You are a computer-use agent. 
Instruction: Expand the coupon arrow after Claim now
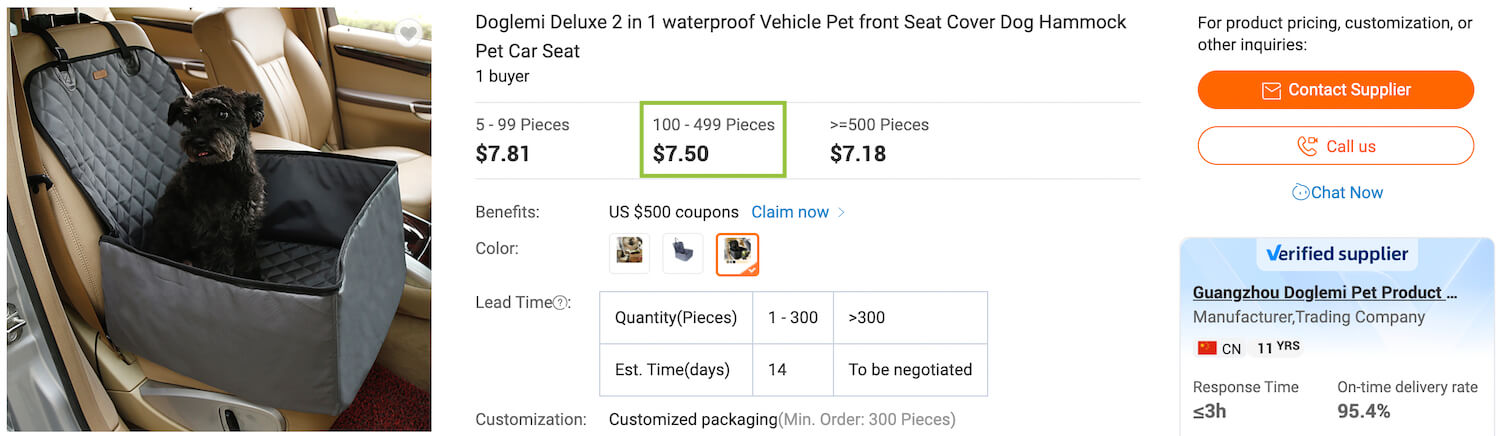[x=842, y=212]
